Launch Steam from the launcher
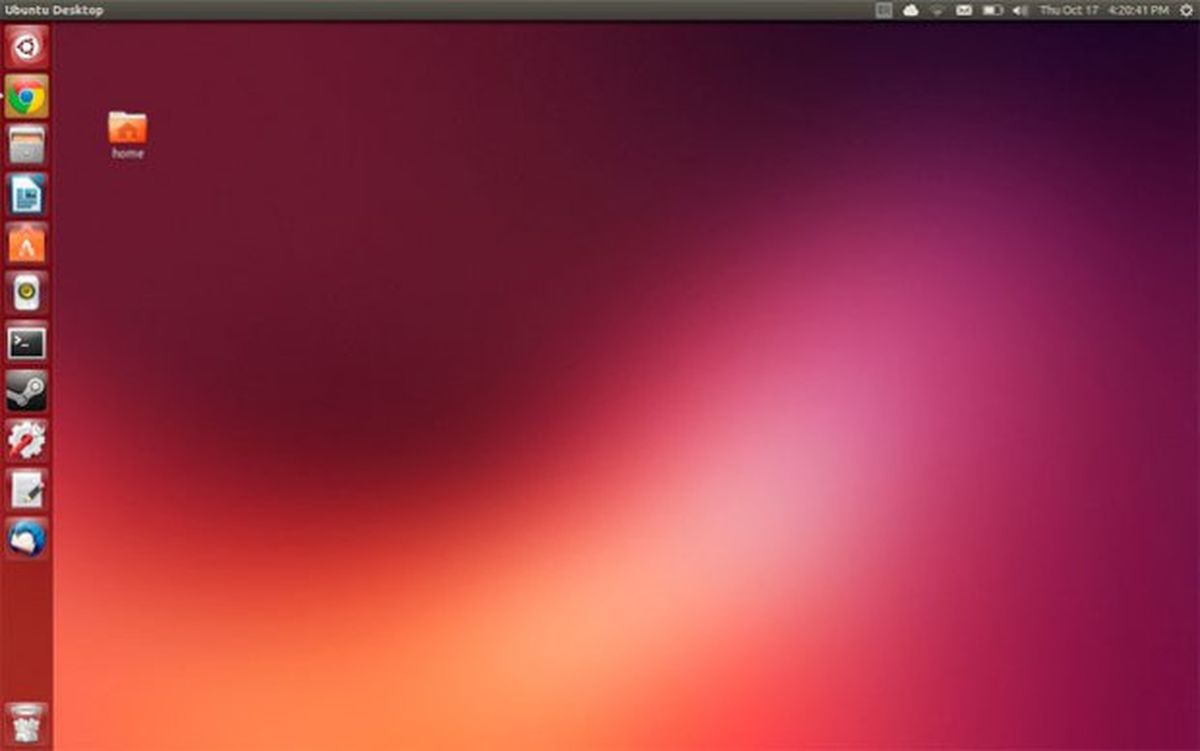 [25, 391]
